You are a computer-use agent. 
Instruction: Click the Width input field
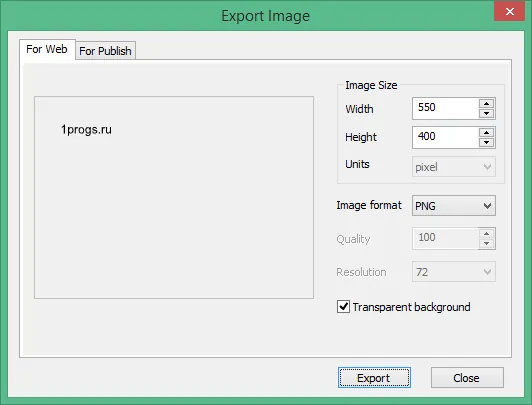coord(445,108)
